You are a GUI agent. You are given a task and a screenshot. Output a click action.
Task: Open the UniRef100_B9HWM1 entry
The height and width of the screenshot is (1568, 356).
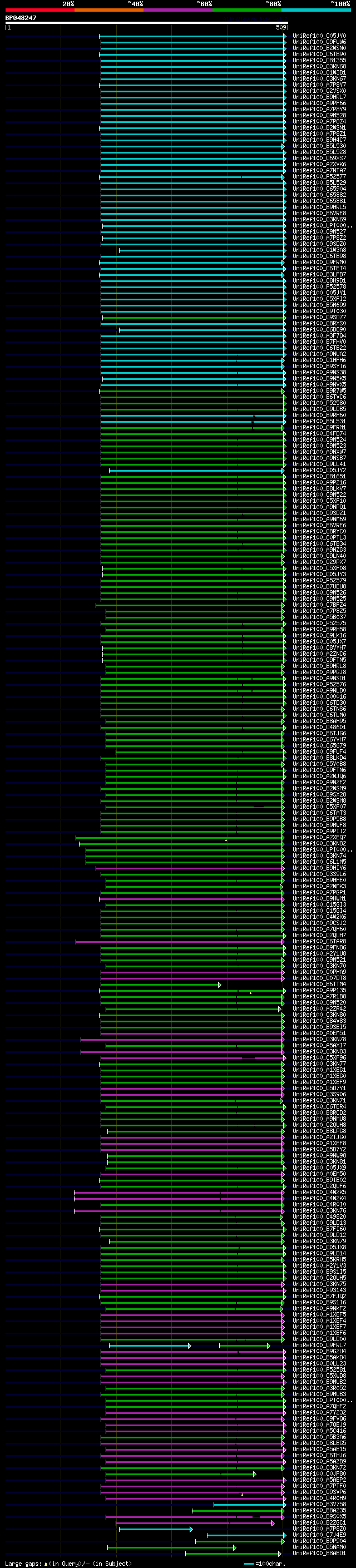coord(319,898)
